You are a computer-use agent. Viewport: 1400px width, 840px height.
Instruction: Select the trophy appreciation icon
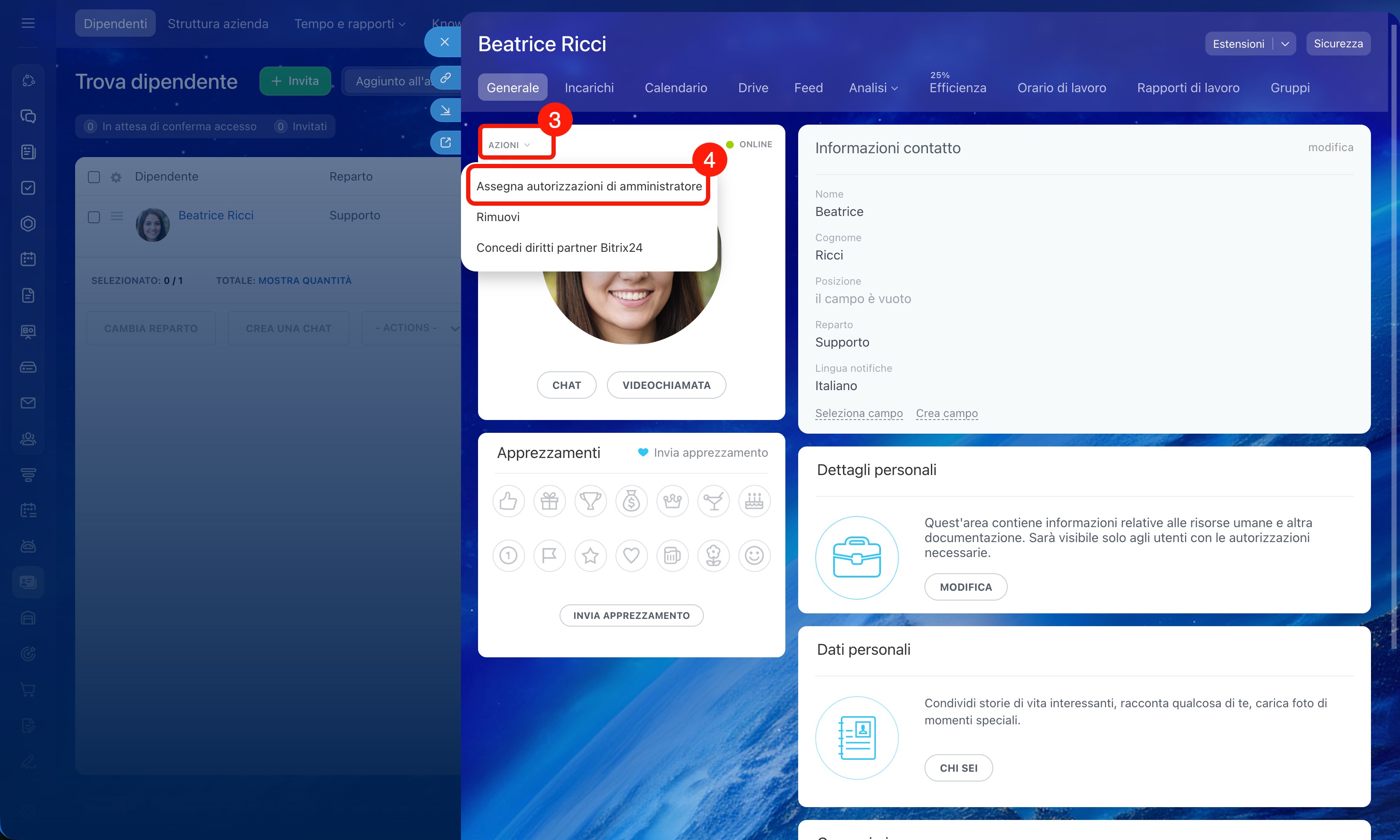point(590,501)
